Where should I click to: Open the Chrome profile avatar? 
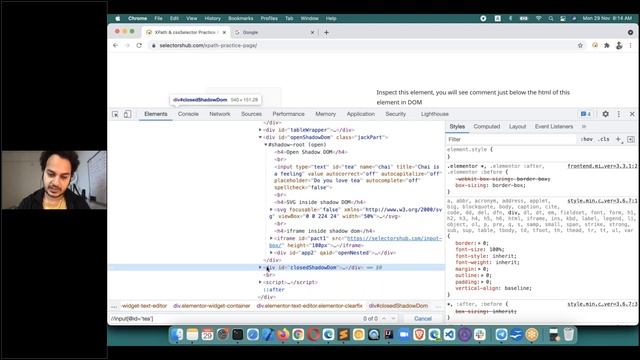tap(619, 45)
